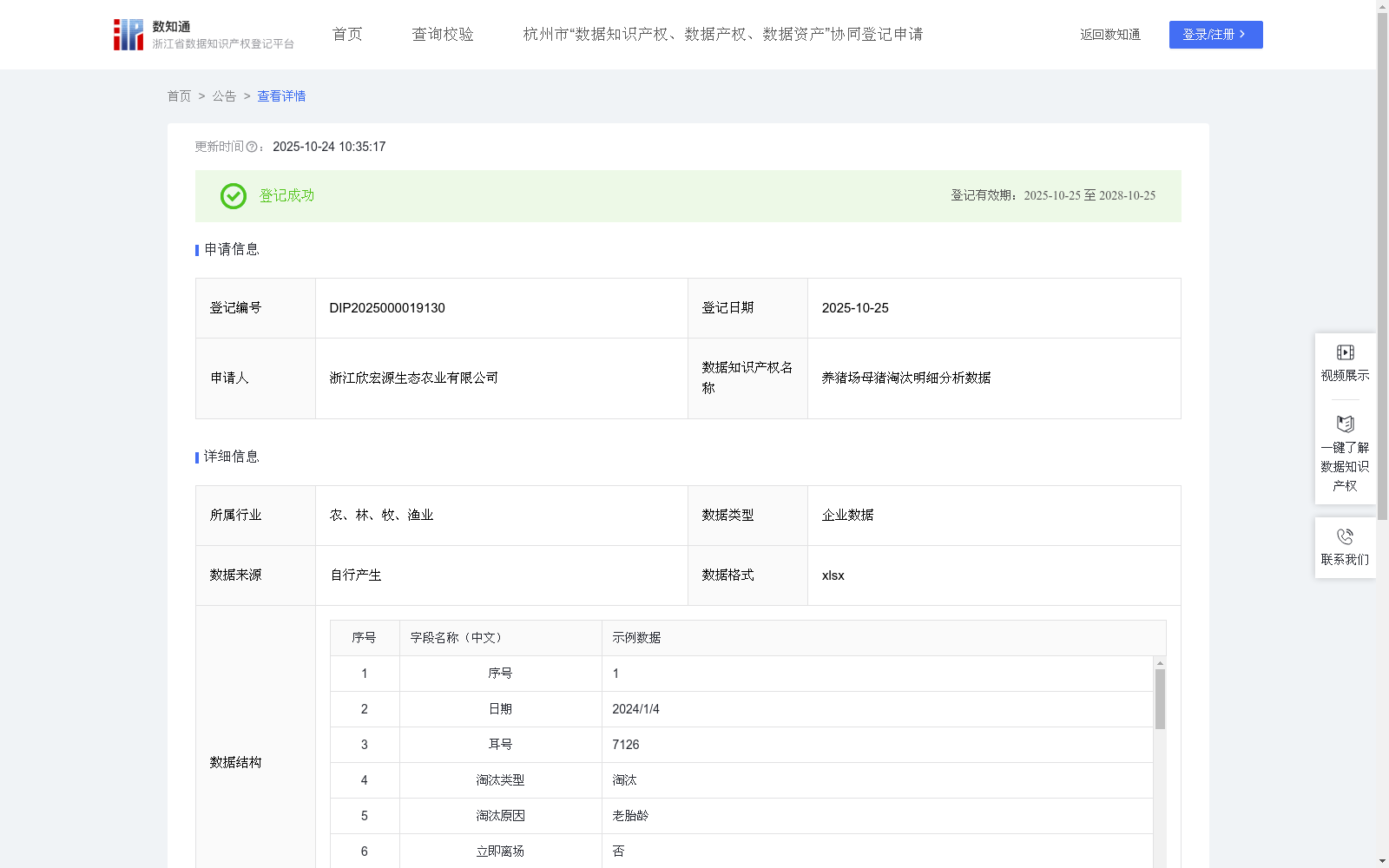Screen dimensions: 1389x868
Task: Click the data structure table scrollbar thumb
Action: tap(1160, 699)
